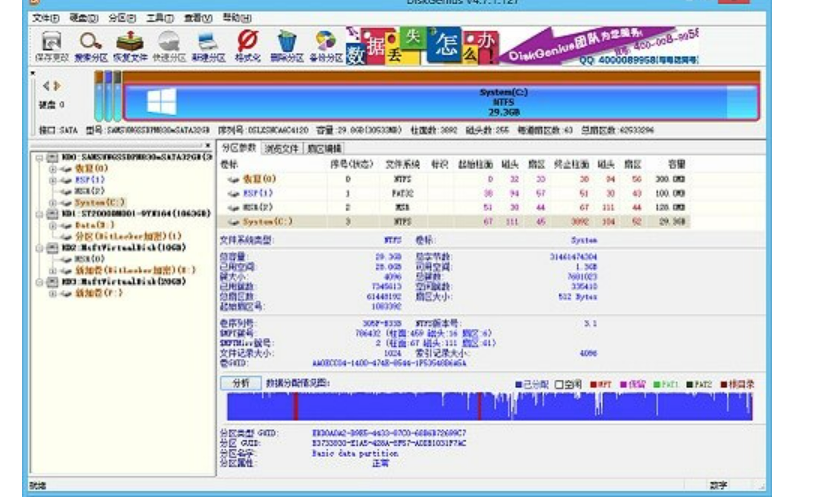This screenshot has width=813, height=500.
Task: Click the 格式化 (Format) toolbar icon
Action: pyautogui.click(x=246, y=45)
